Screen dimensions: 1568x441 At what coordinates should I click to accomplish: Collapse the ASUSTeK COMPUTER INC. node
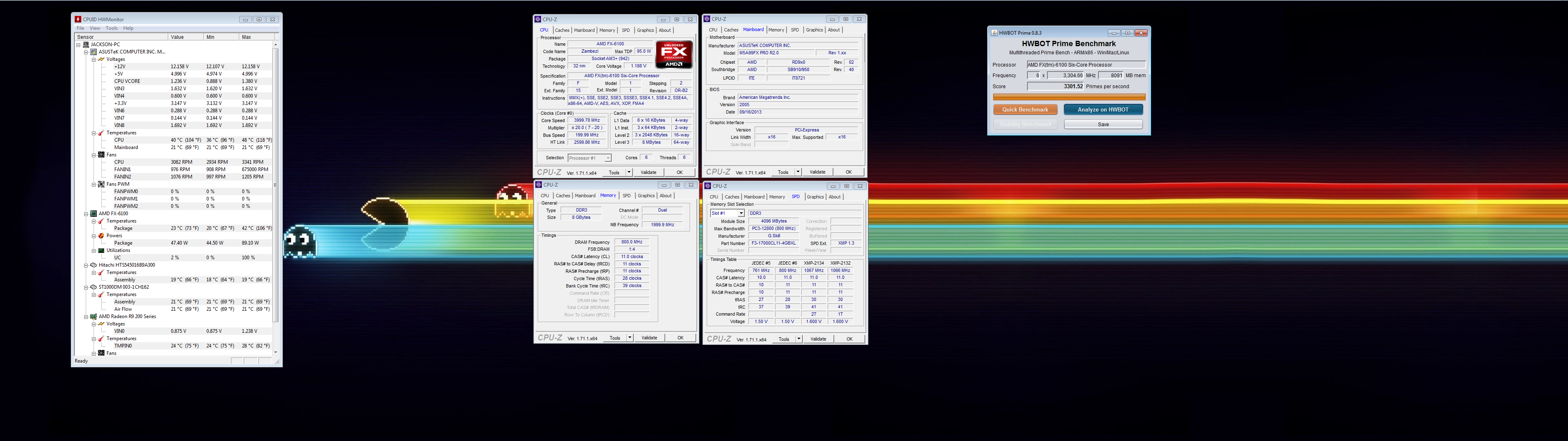pos(86,52)
